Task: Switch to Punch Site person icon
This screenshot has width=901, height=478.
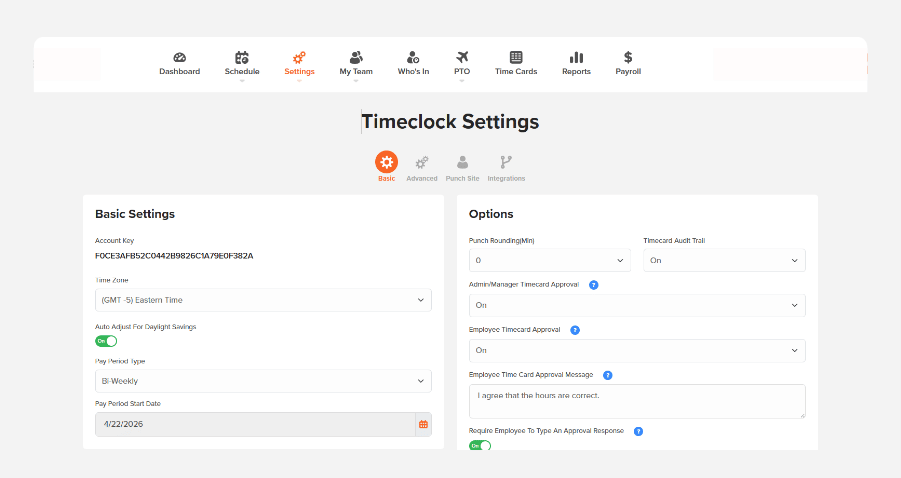Action: pyautogui.click(x=463, y=162)
